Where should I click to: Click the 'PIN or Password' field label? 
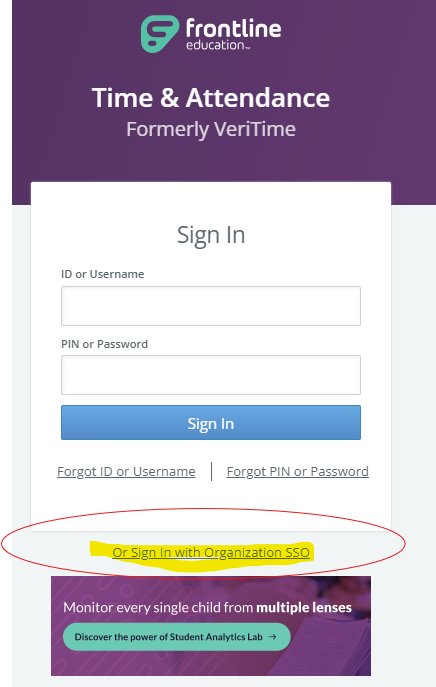tap(104, 344)
